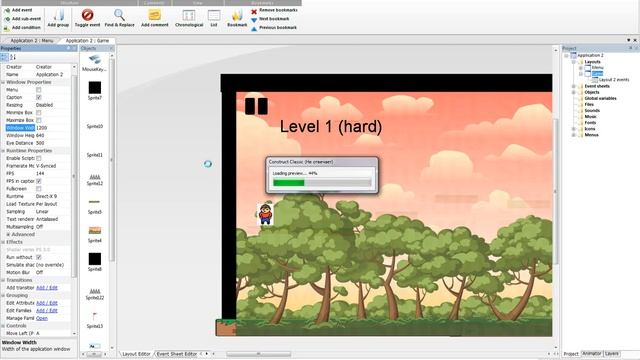
Task: Collapse the Window Properties section
Action: coord(3,82)
